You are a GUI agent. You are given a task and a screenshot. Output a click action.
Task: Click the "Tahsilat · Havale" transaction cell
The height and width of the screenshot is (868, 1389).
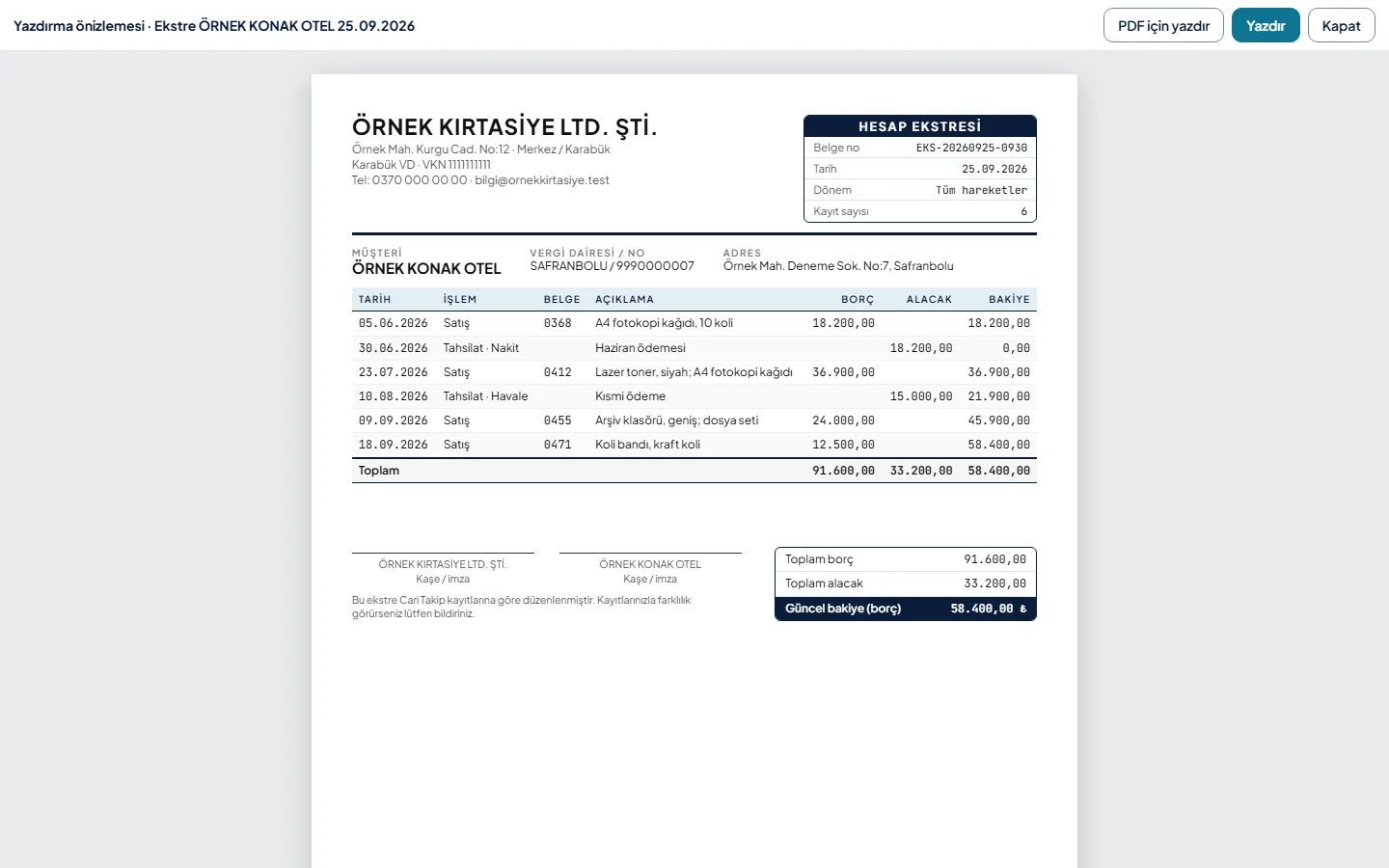485,396
